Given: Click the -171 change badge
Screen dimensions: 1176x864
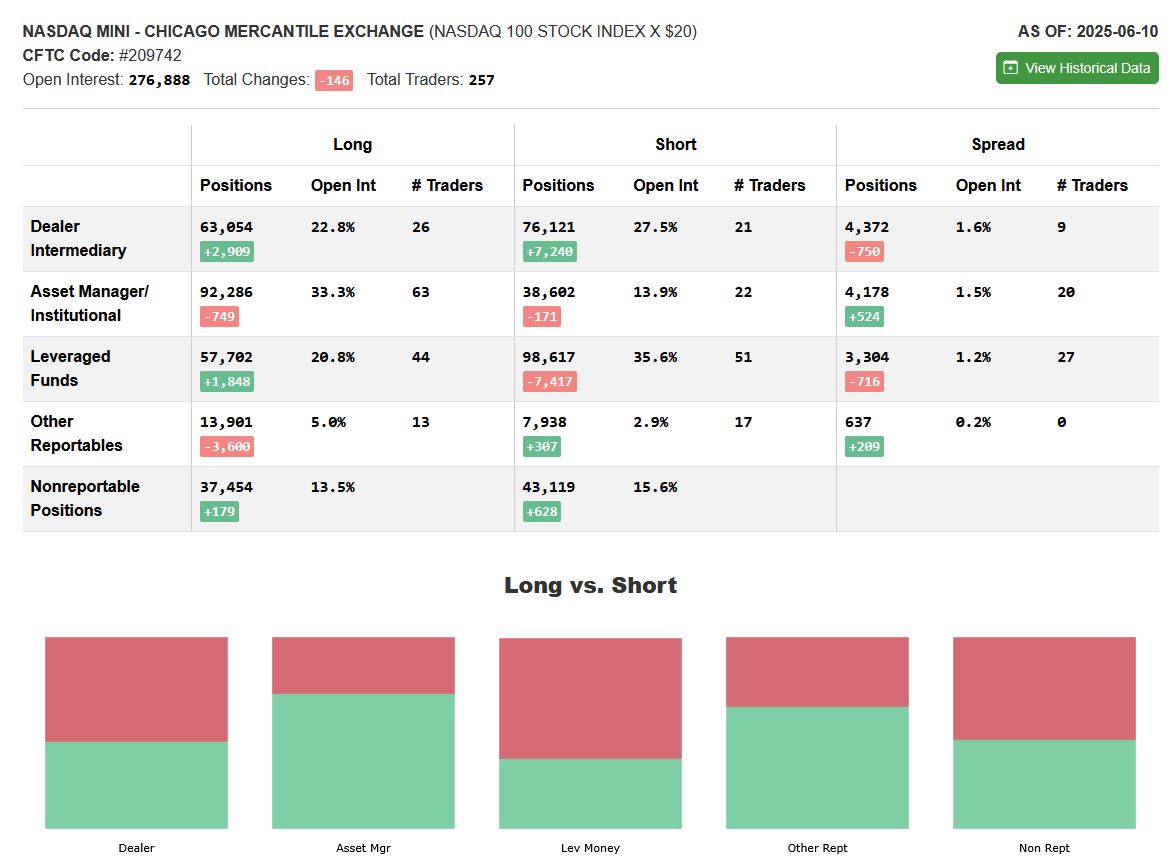Looking at the screenshot, I should pyautogui.click(x=542, y=316).
